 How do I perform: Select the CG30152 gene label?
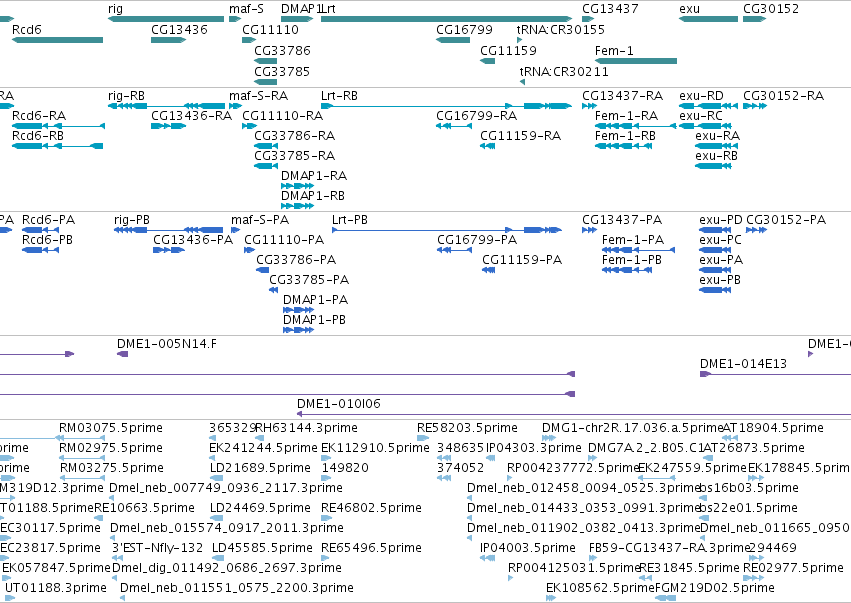(x=771, y=9)
